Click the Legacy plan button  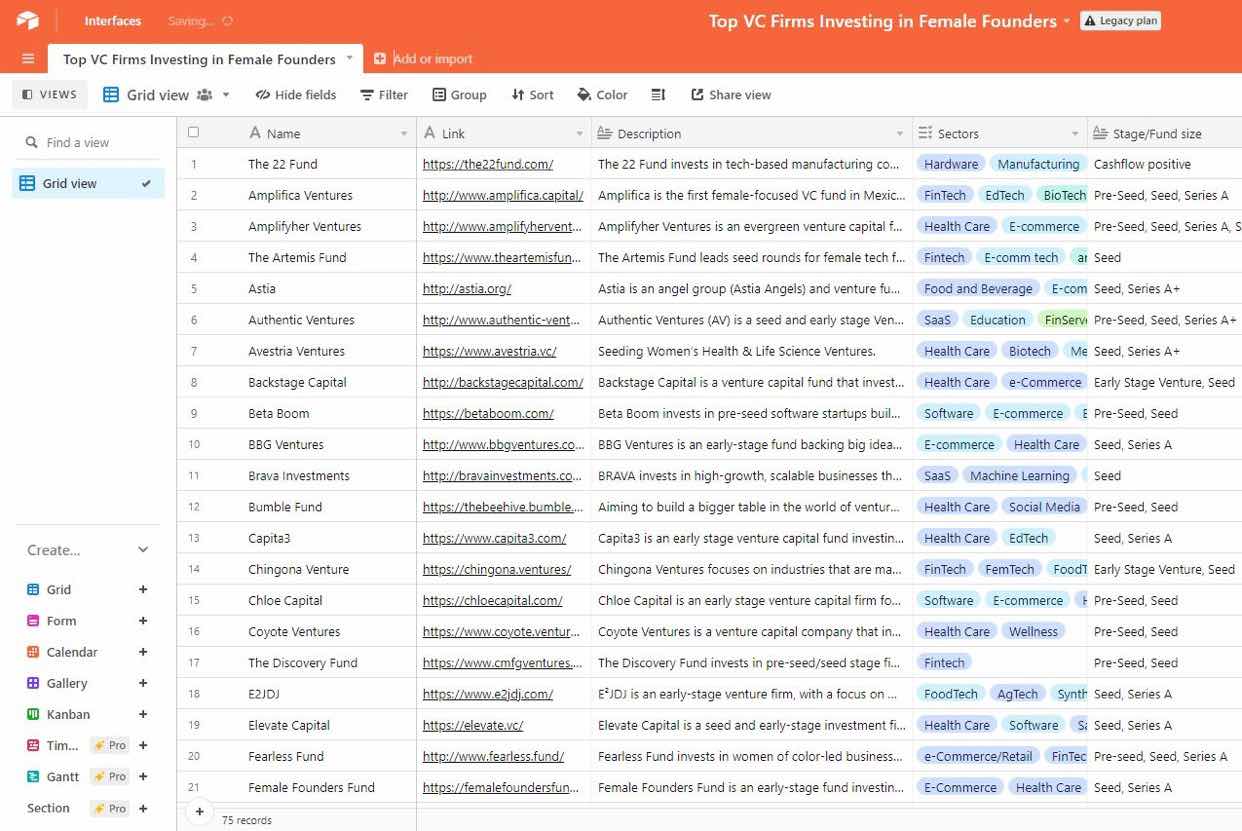coord(1120,21)
